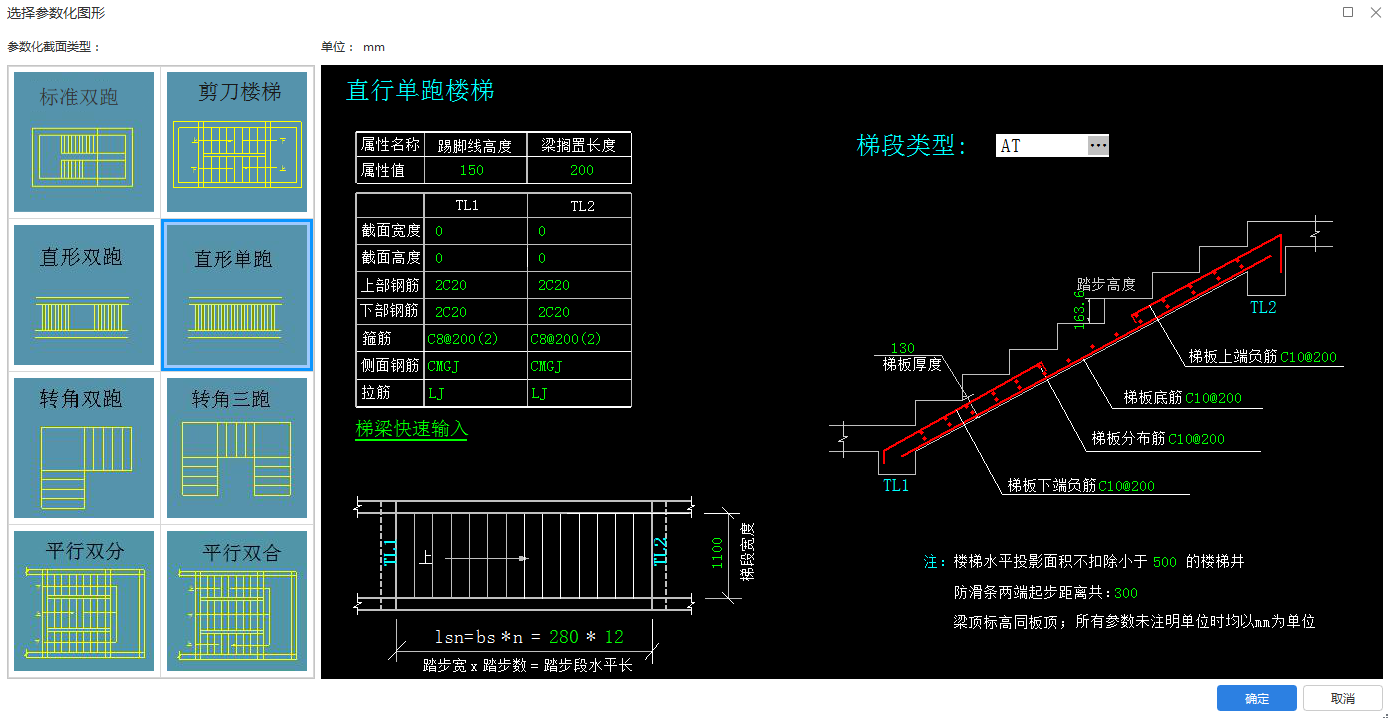Edit TL1 拉筋 value LJ
The image size is (1389, 718).
(436, 393)
